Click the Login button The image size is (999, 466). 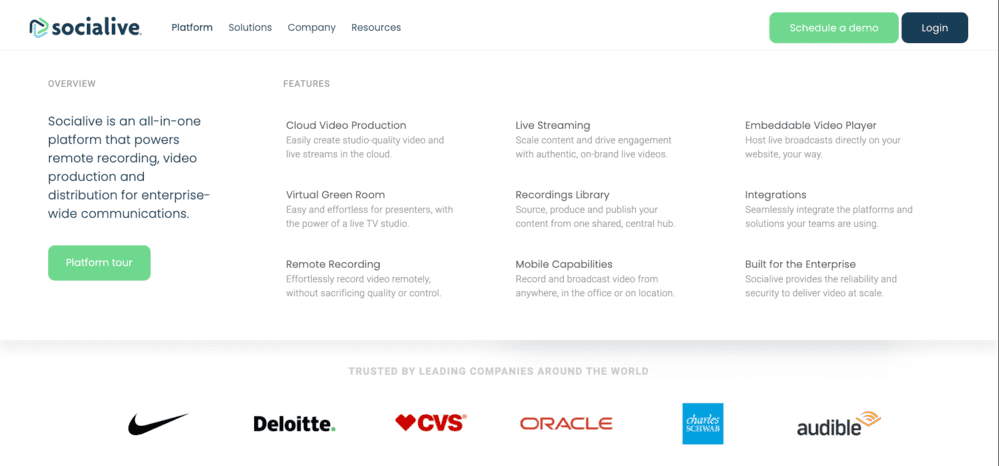935,28
